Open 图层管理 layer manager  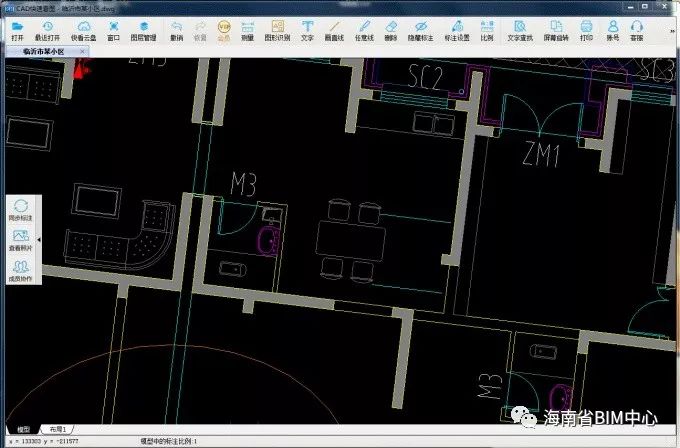pos(144,30)
